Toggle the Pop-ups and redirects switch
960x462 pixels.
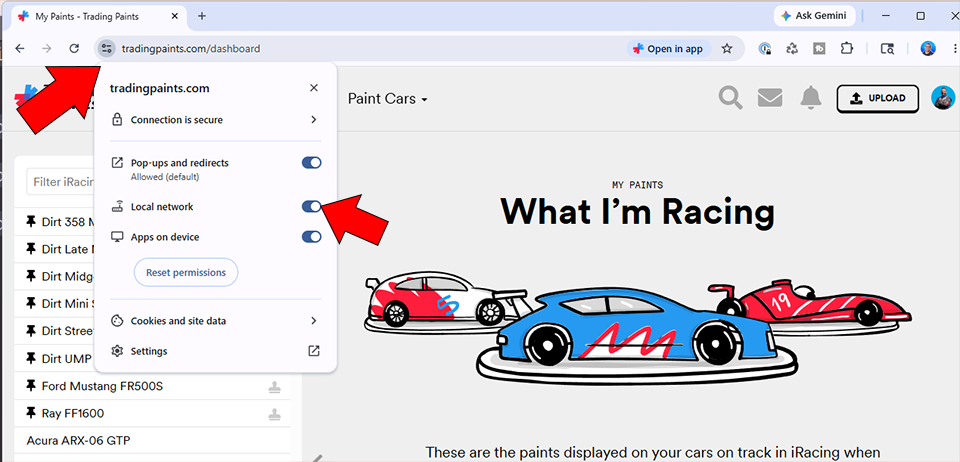coord(312,163)
